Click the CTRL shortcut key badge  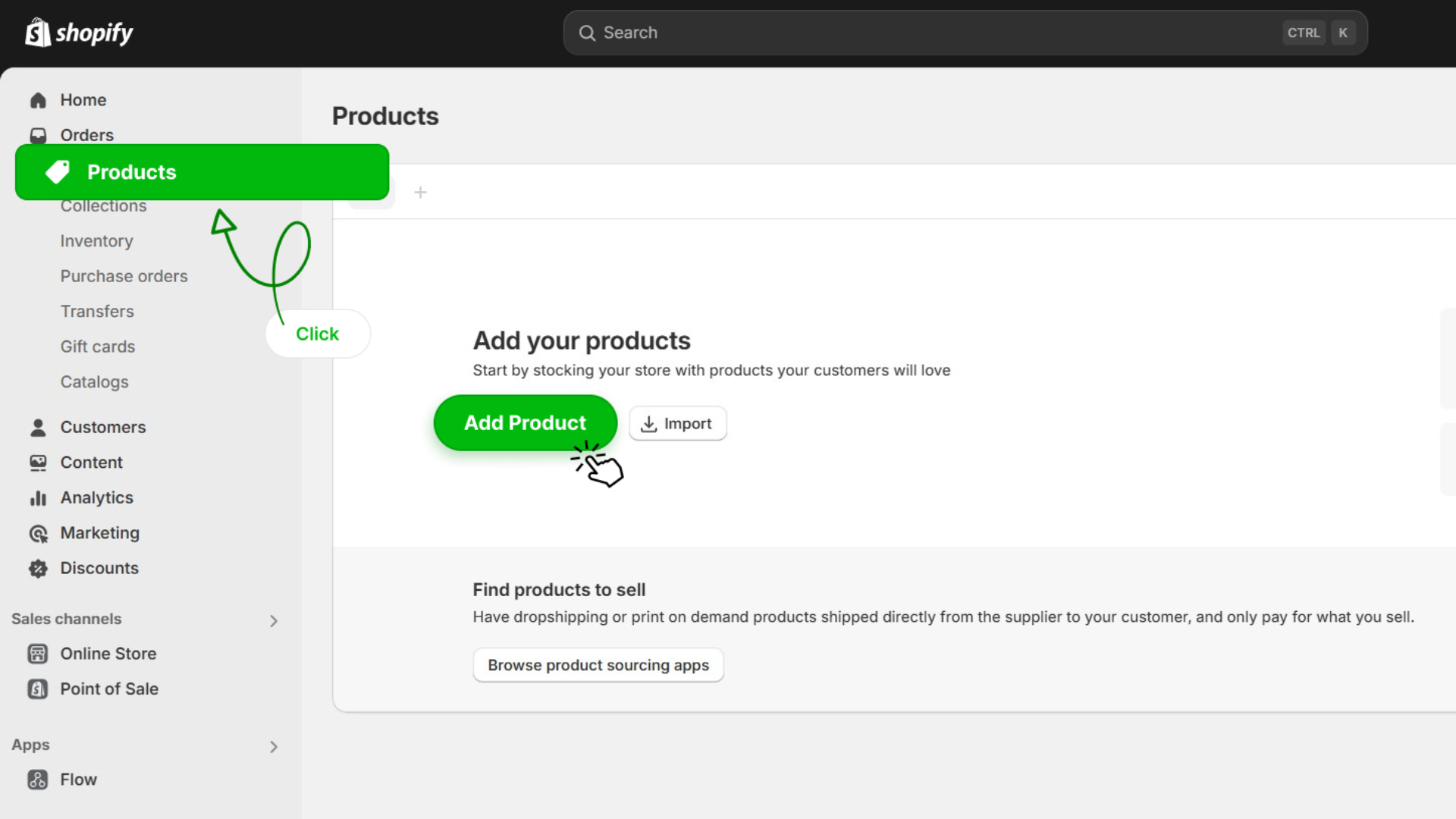(1304, 33)
